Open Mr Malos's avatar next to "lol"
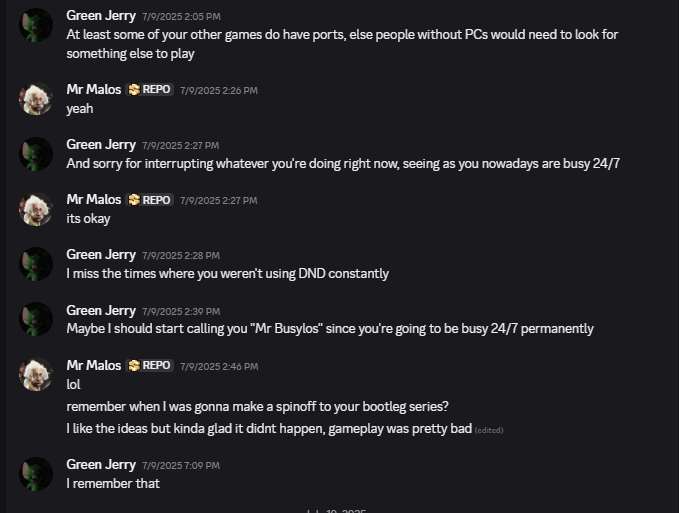This screenshot has width=679, height=513. [x=37, y=374]
